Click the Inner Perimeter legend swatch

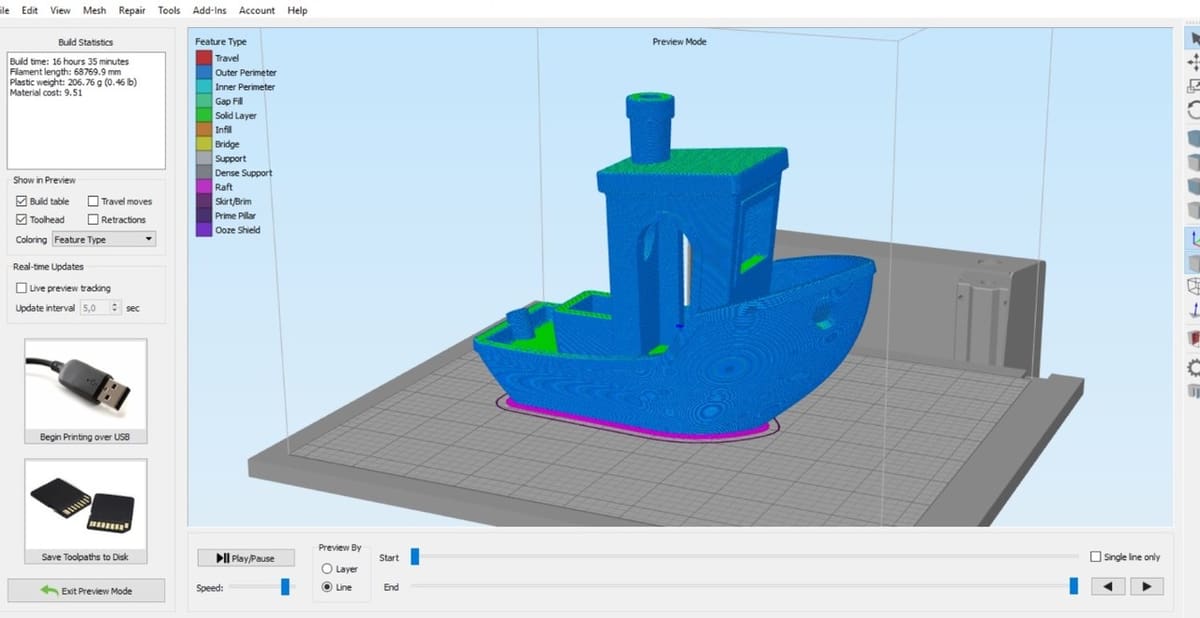coord(204,87)
